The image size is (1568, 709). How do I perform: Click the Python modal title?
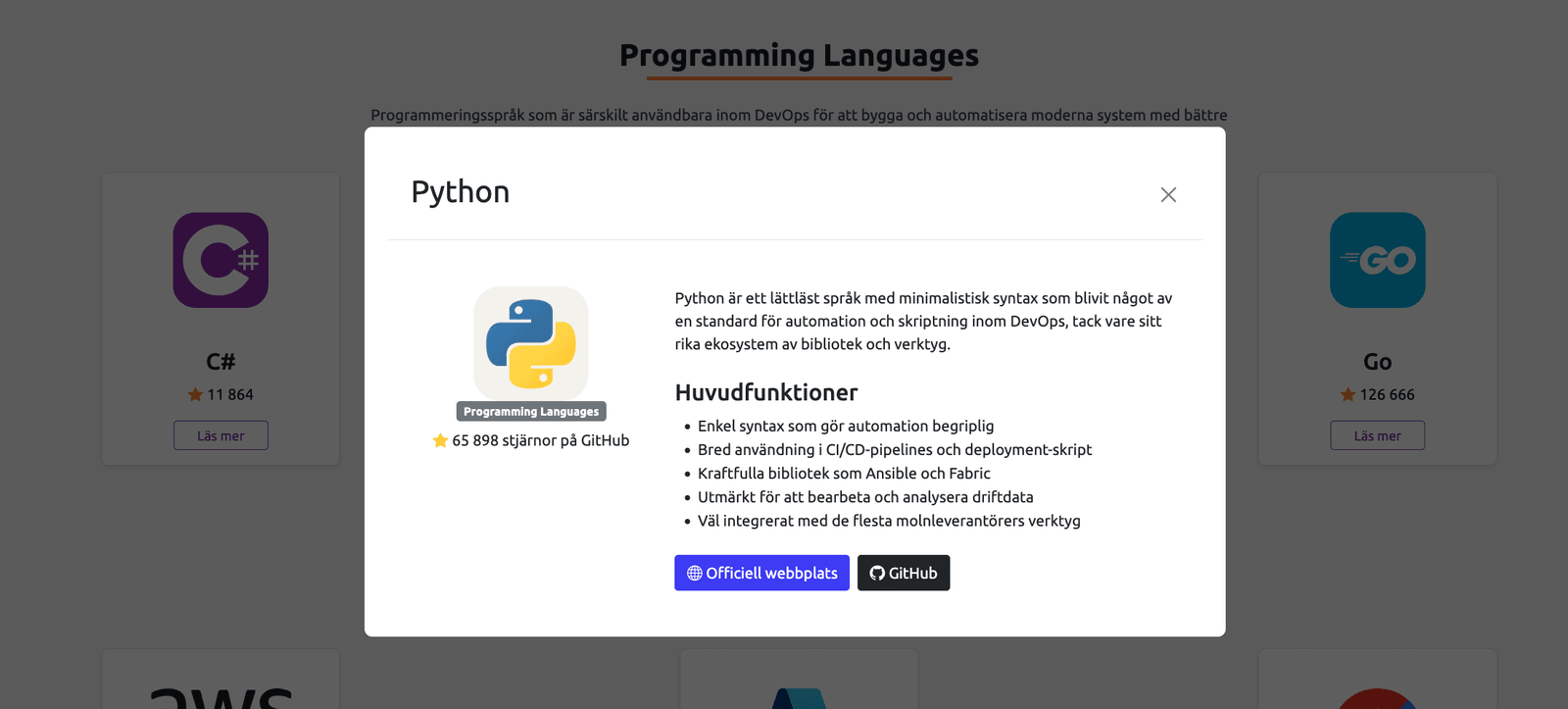[x=461, y=192]
